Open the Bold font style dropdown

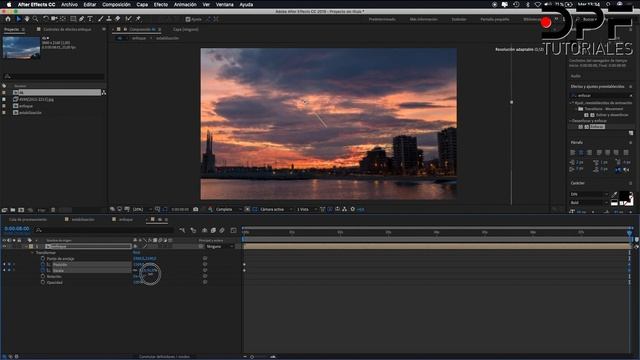pyautogui.click(x=589, y=202)
